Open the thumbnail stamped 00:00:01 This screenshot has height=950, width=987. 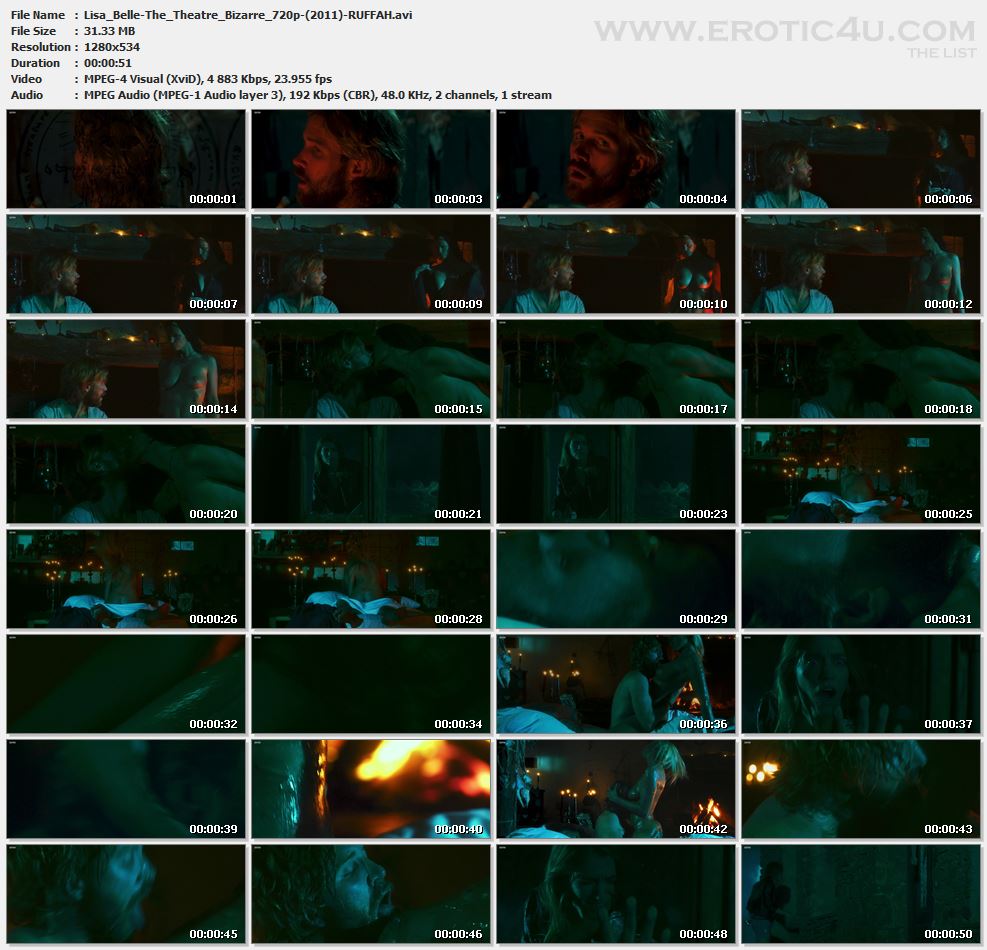(x=126, y=159)
